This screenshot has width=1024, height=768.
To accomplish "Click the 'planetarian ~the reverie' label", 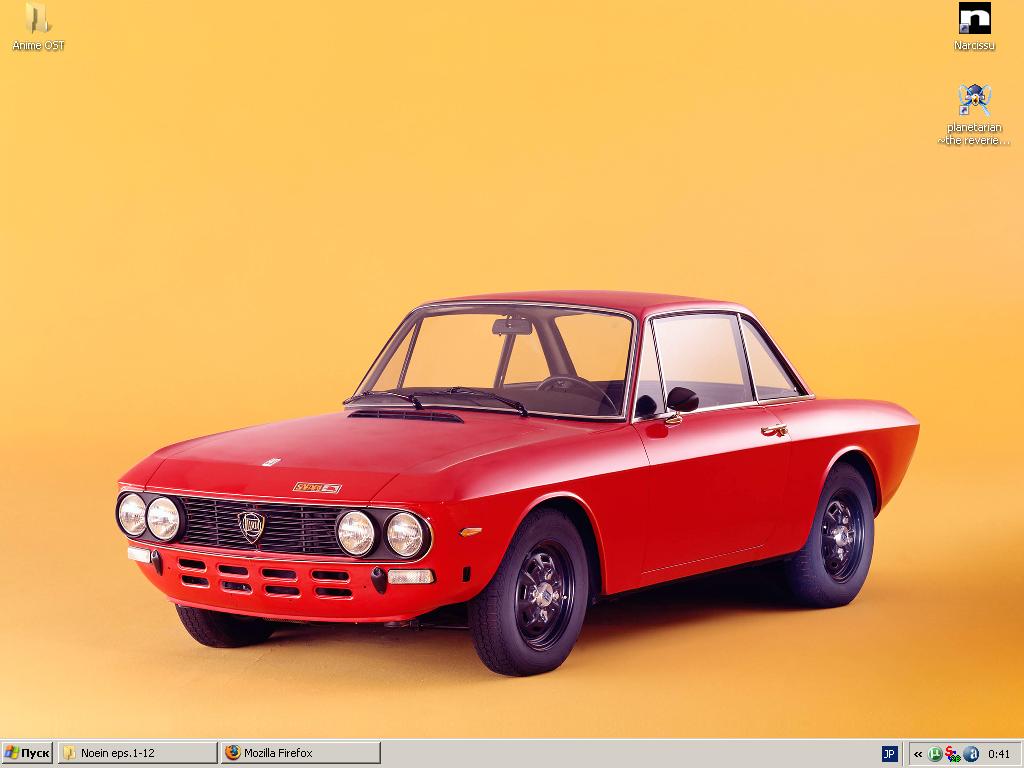I will coord(974,134).
